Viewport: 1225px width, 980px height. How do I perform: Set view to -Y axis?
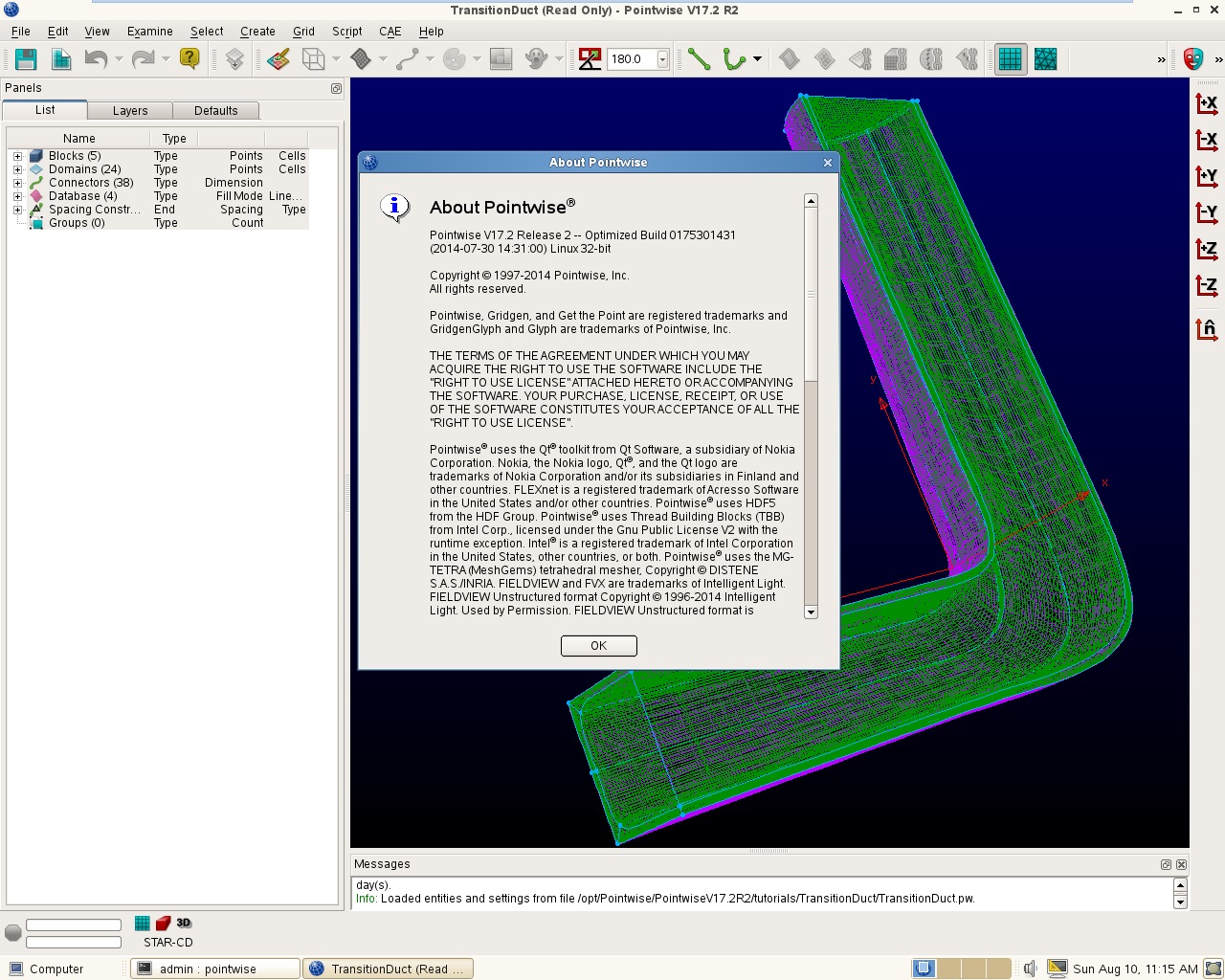[1207, 212]
